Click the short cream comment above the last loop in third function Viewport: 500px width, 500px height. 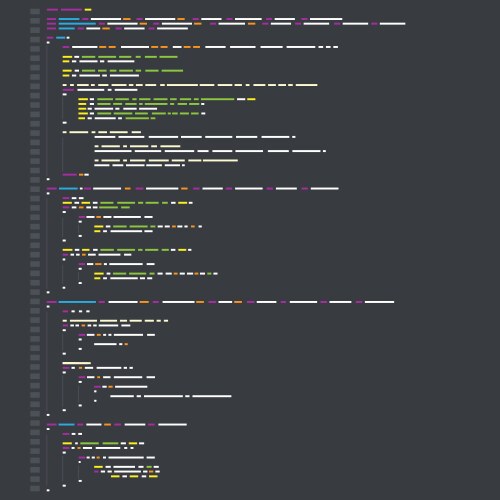(x=77, y=363)
